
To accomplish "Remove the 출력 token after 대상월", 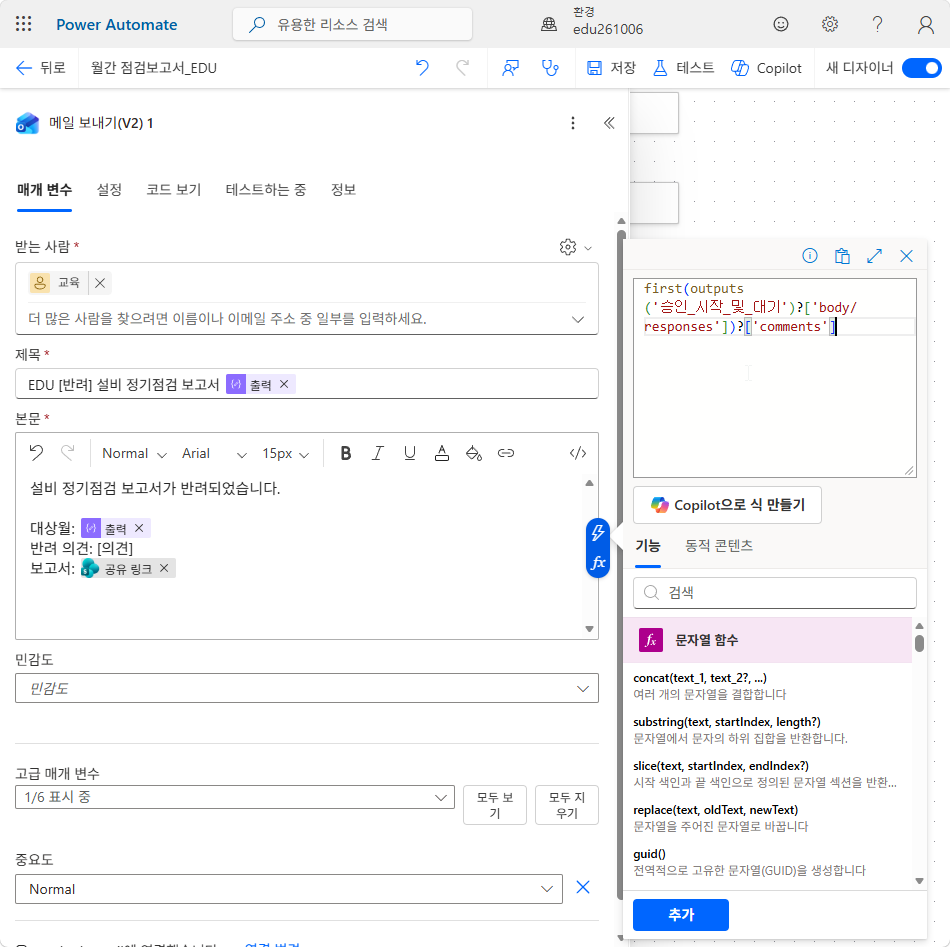I will (139, 528).
